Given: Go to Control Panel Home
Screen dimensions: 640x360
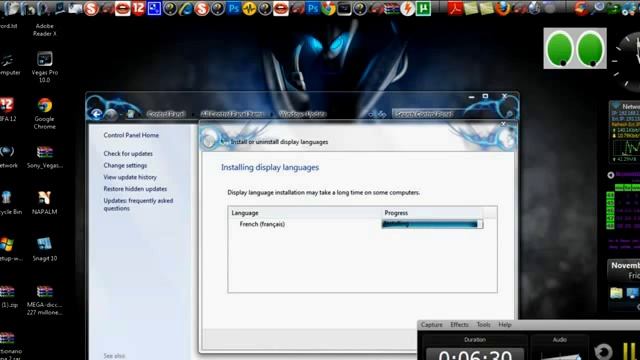Looking at the screenshot, I should tap(131, 135).
